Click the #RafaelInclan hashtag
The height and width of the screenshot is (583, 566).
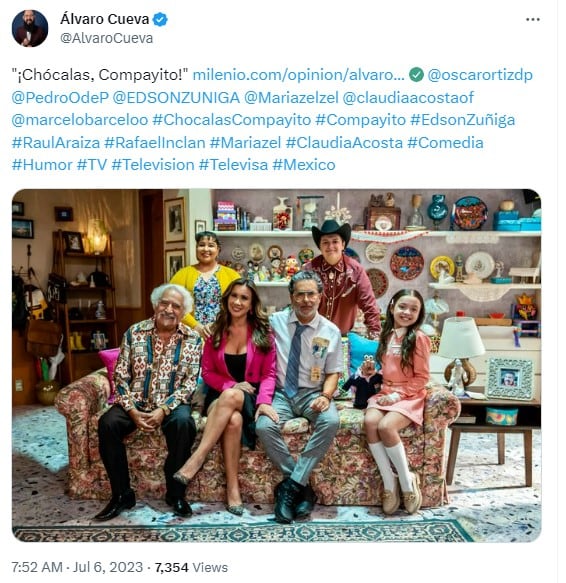coord(155,143)
